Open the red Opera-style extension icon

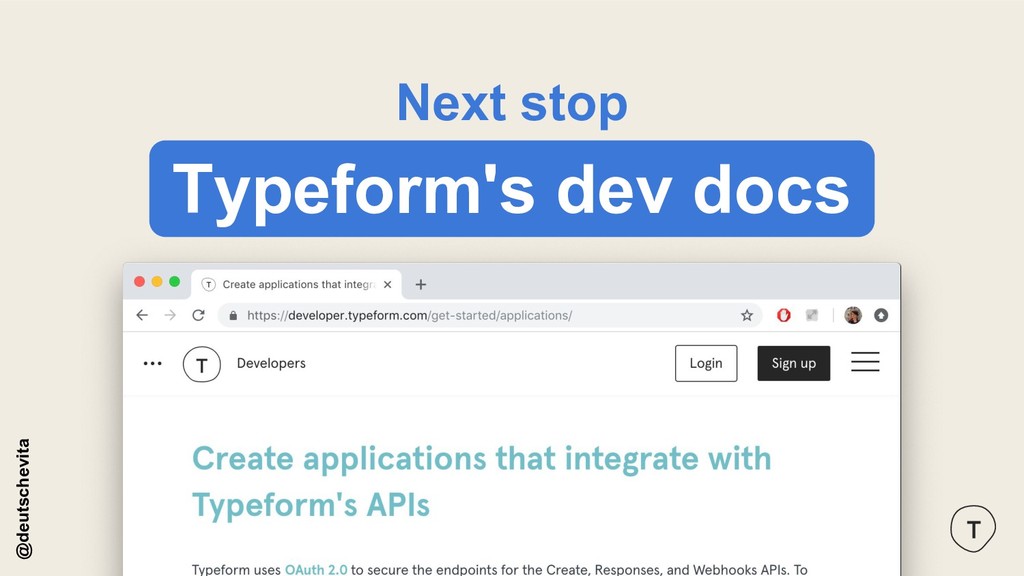[784, 315]
